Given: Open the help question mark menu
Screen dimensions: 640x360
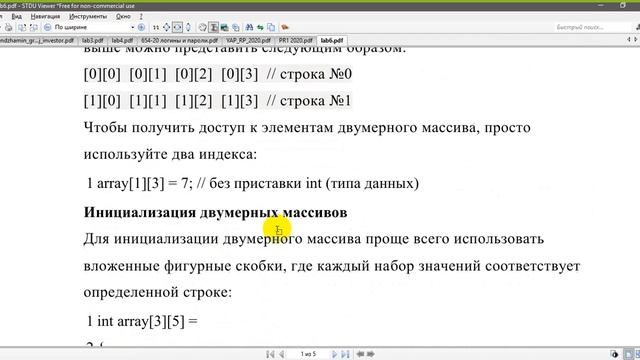Looking at the screenshot, I should pos(141,16).
